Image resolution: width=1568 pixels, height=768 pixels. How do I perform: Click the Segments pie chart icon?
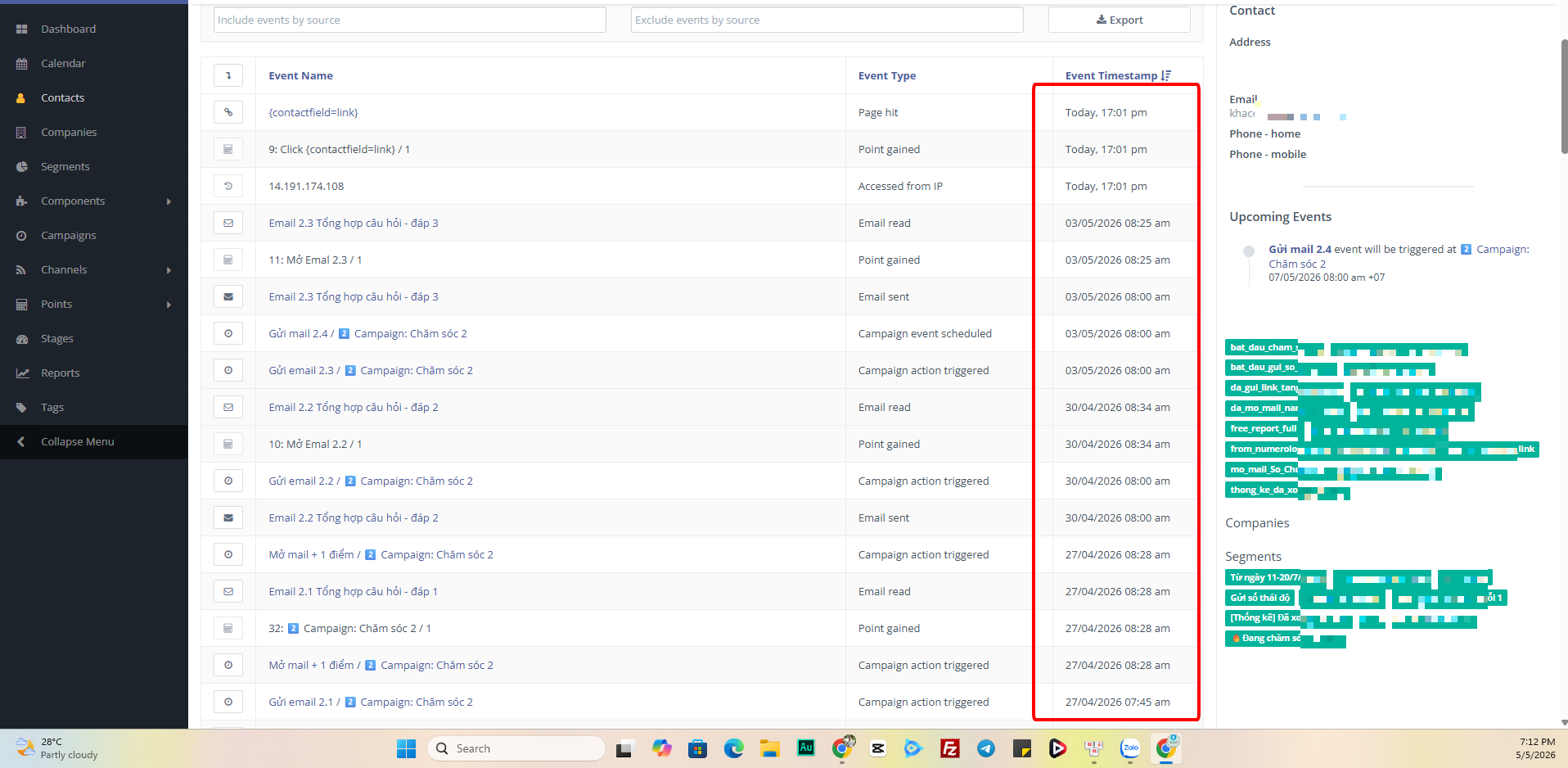coord(21,166)
